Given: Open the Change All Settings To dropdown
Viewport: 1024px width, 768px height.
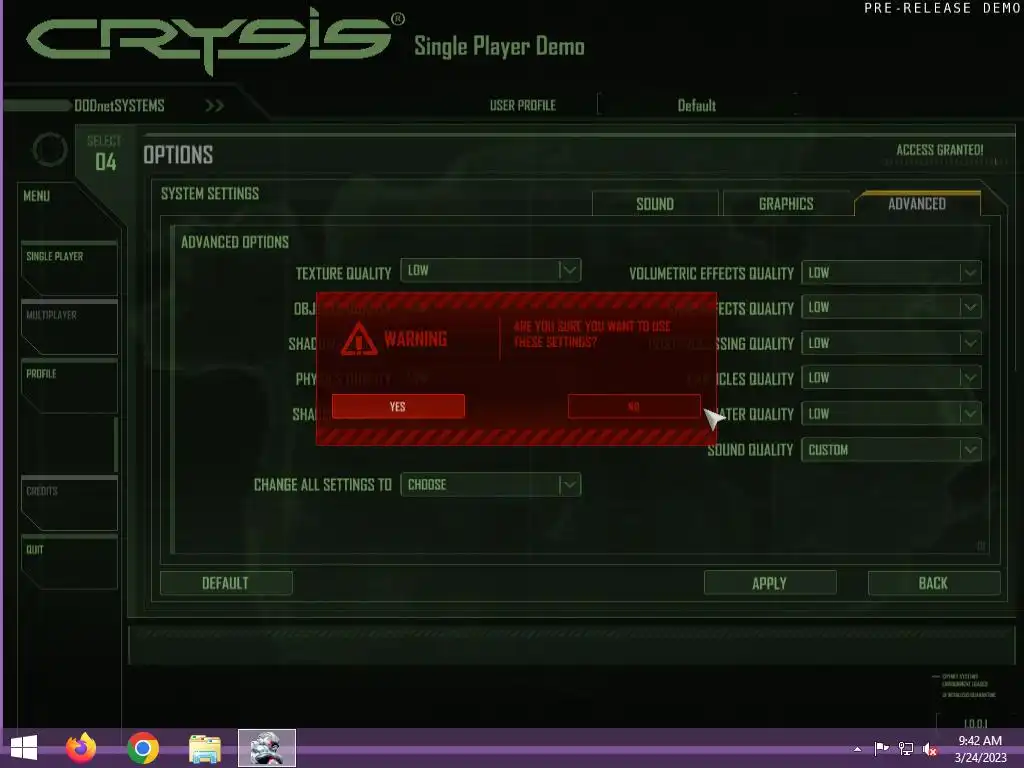Looking at the screenshot, I should tap(490, 485).
